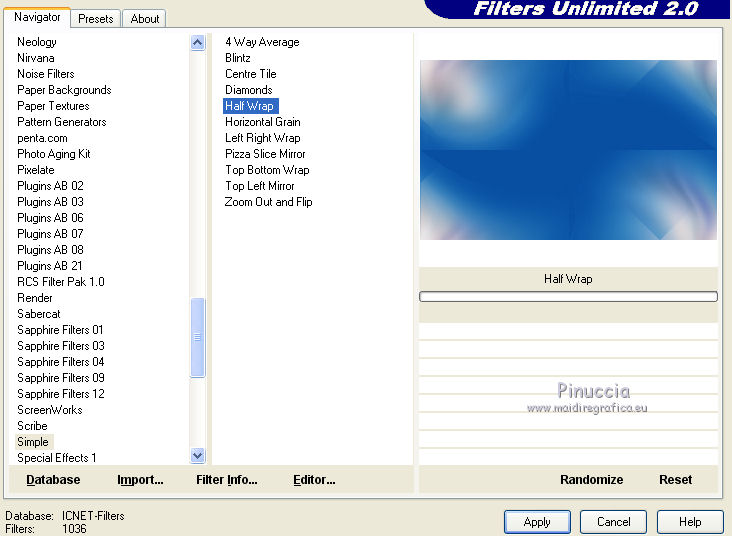Viewport: 732px width, 536px height.
Task: Select the Pattern Generators category
Action: point(62,122)
